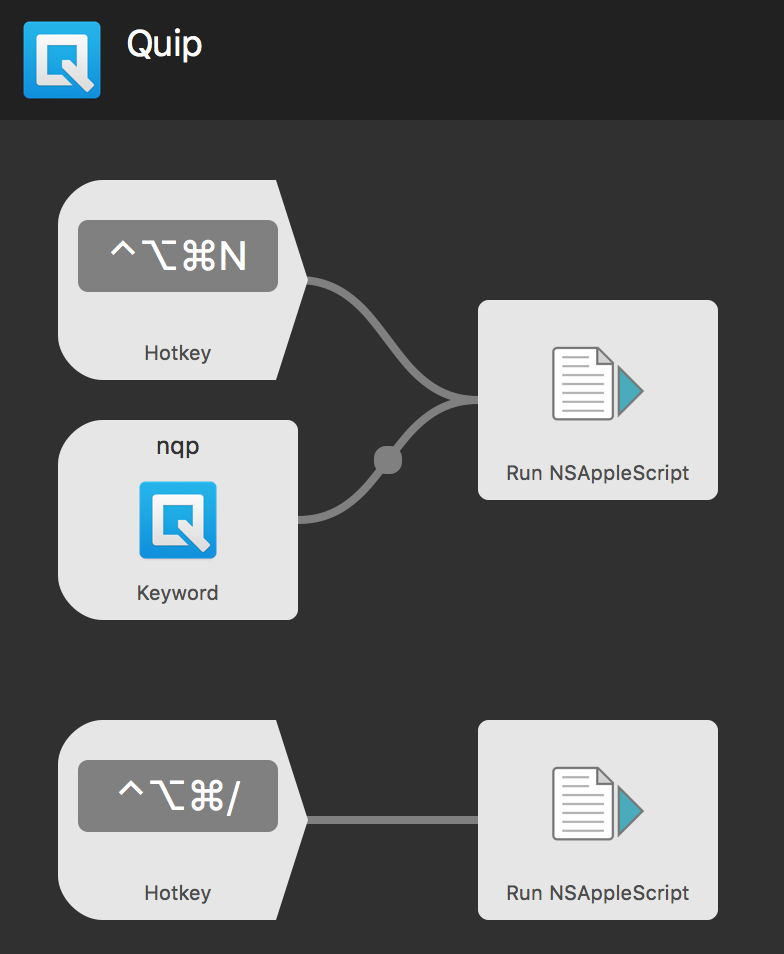The image size is (784, 954).
Task: Select the ⌃⌥⌘N Hotkey trigger
Action: pyautogui.click(x=182, y=280)
